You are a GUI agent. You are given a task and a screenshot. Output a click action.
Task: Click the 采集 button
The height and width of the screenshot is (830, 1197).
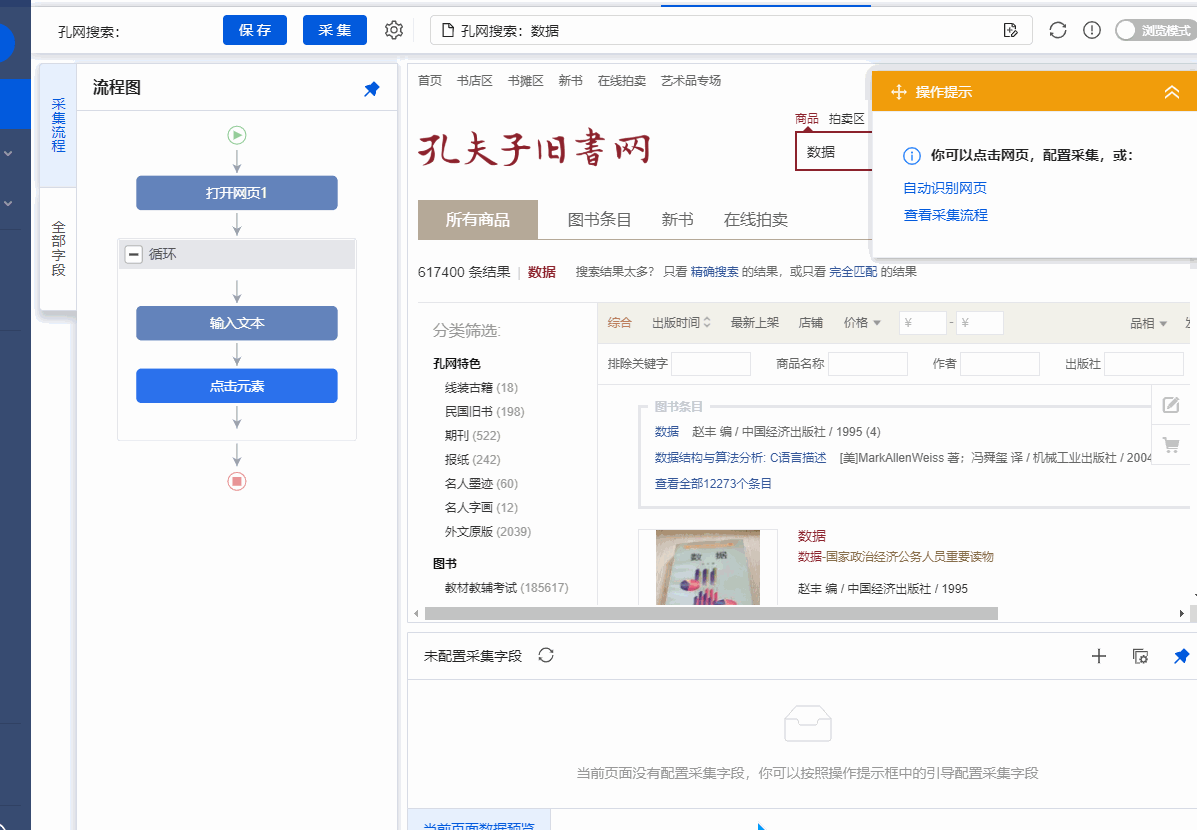click(335, 31)
